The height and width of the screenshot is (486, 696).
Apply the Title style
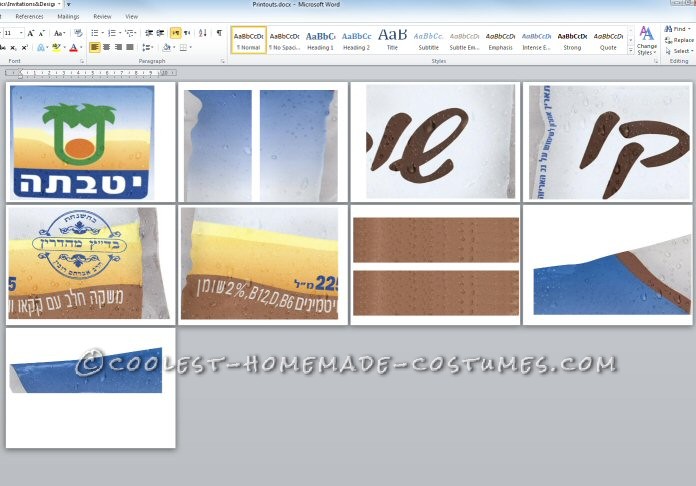tap(392, 40)
